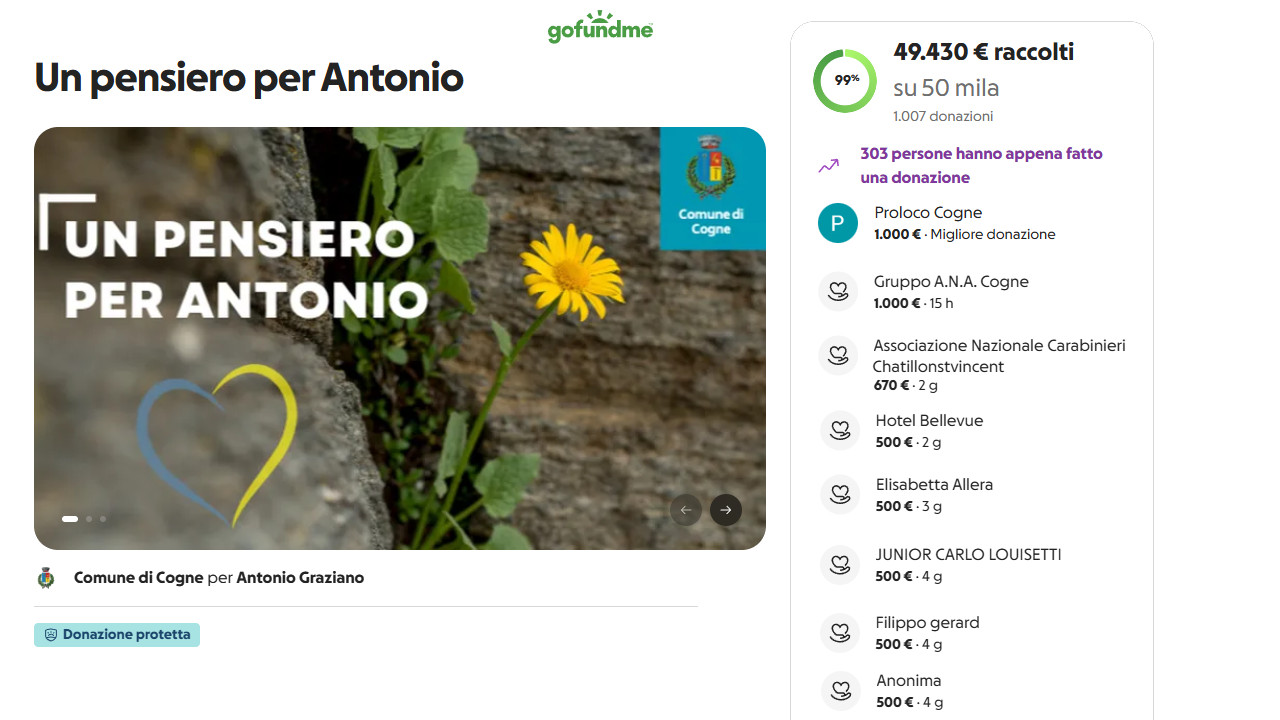This screenshot has height=720, width=1280.
Task: Click the 303 persone donation activity message
Action: [980, 165]
